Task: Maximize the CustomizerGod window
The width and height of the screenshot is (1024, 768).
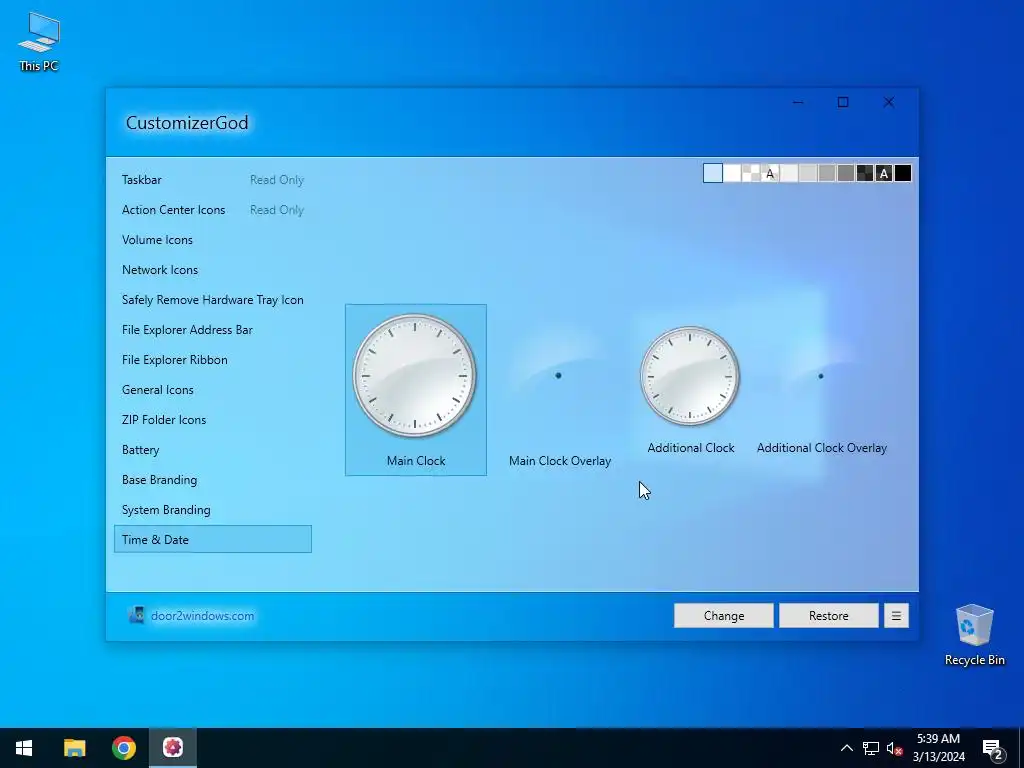Action: pyautogui.click(x=843, y=102)
